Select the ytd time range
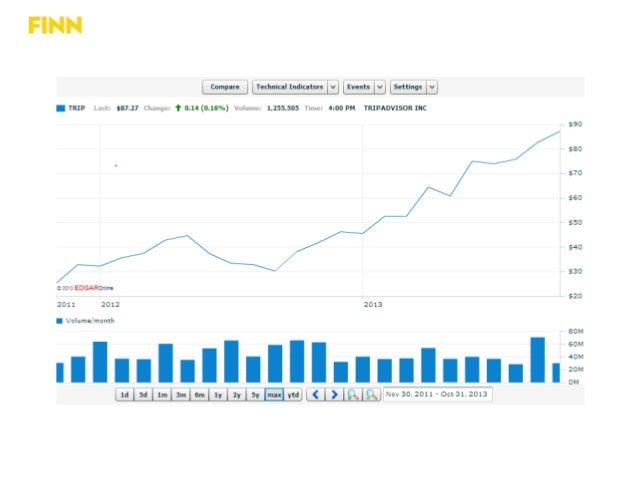The height and width of the screenshot is (483, 638). pos(293,395)
